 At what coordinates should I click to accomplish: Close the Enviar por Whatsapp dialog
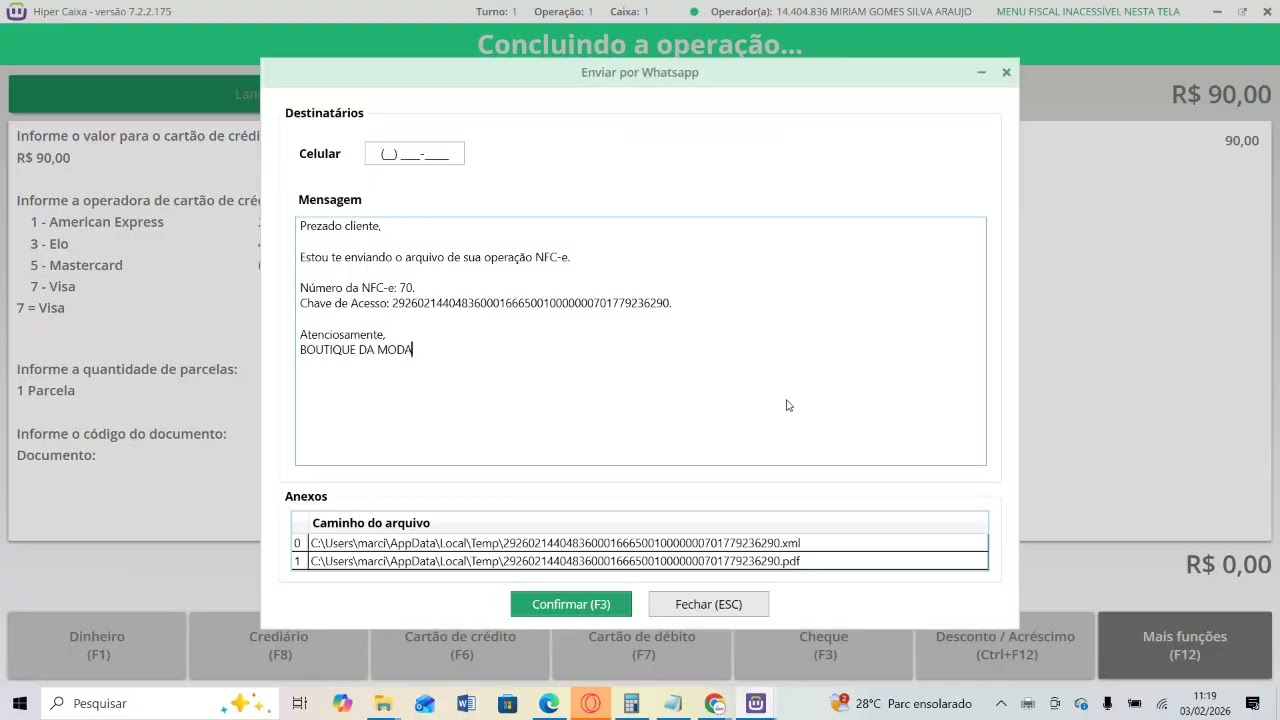tap(1006, 72)
